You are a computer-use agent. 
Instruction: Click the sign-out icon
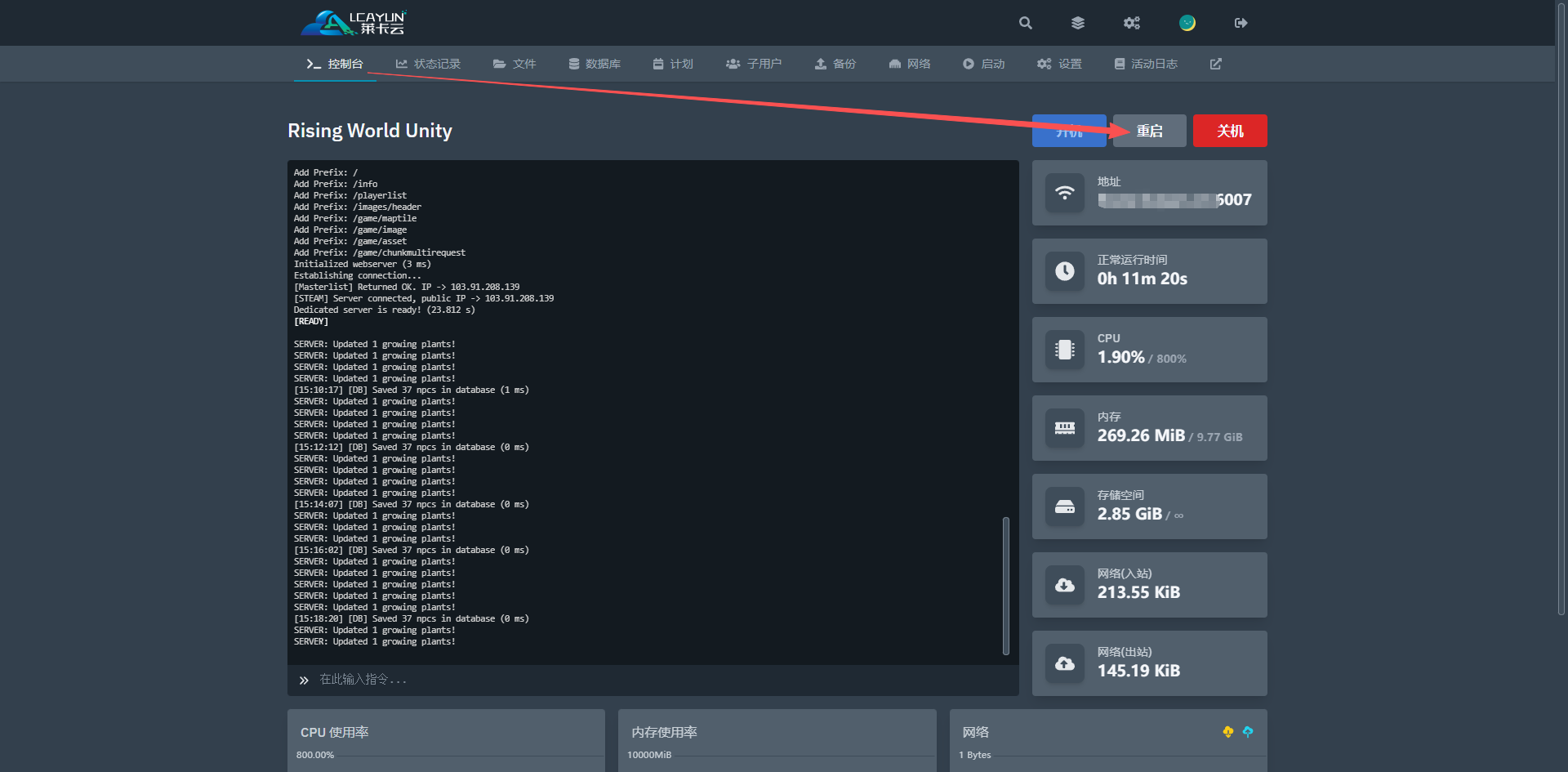pos(1241,23)
